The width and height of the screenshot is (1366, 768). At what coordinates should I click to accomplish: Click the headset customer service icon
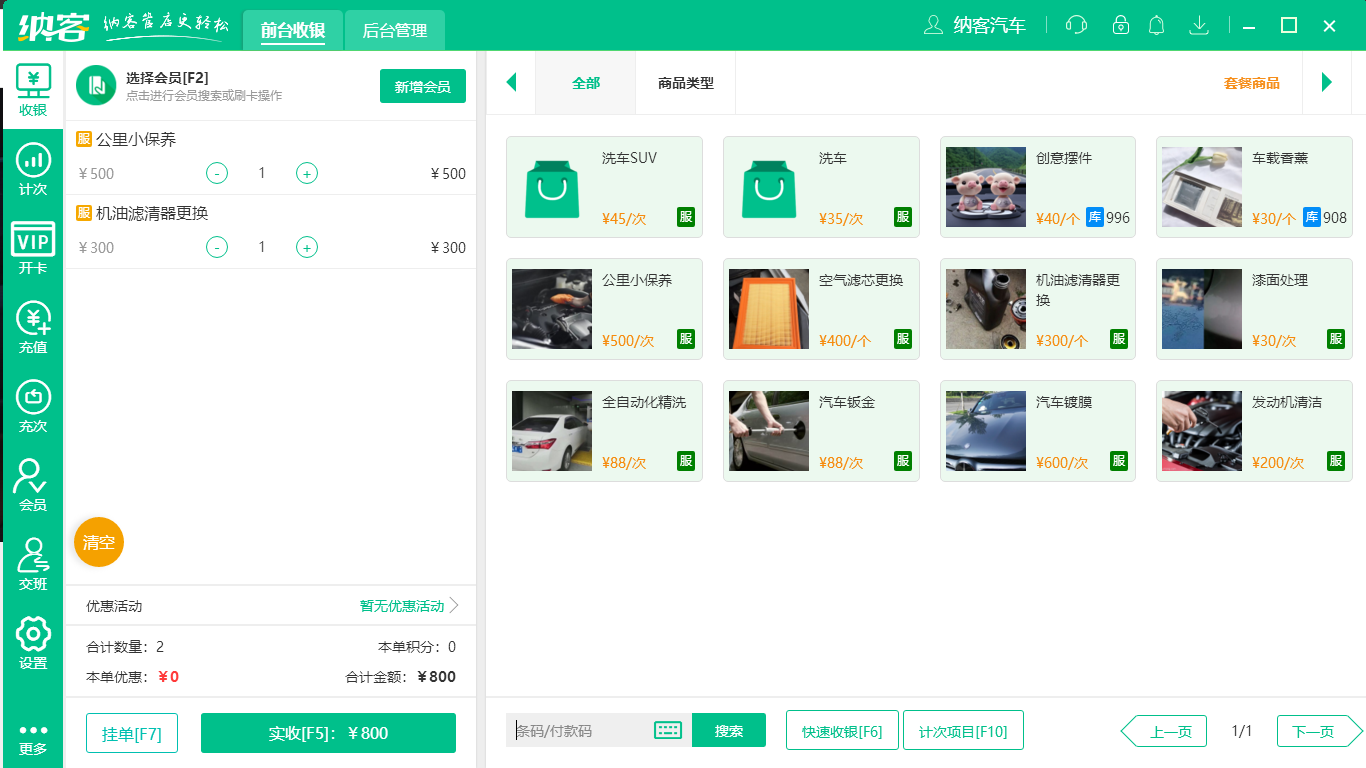(x=1076, y=25)
